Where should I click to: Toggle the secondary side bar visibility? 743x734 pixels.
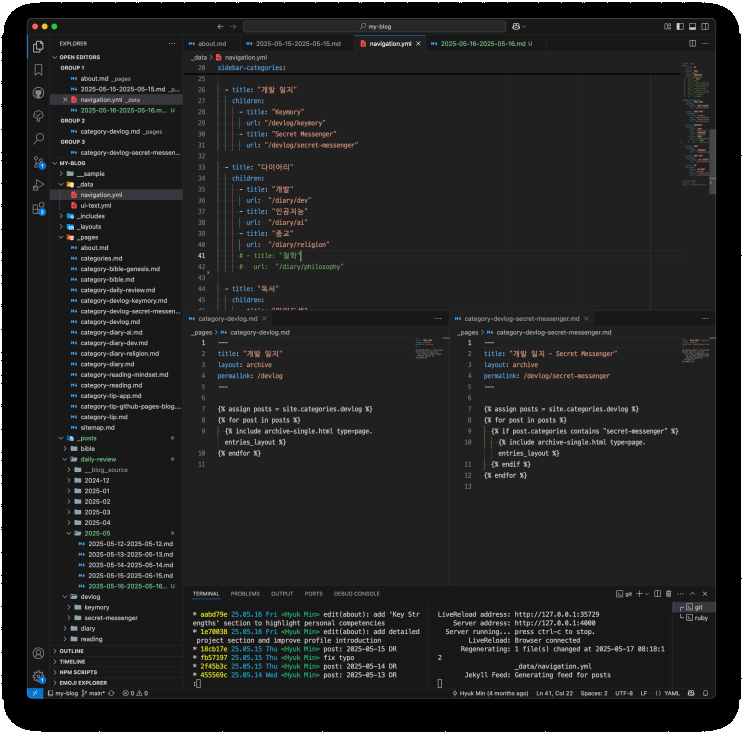[x=705, y=27]
